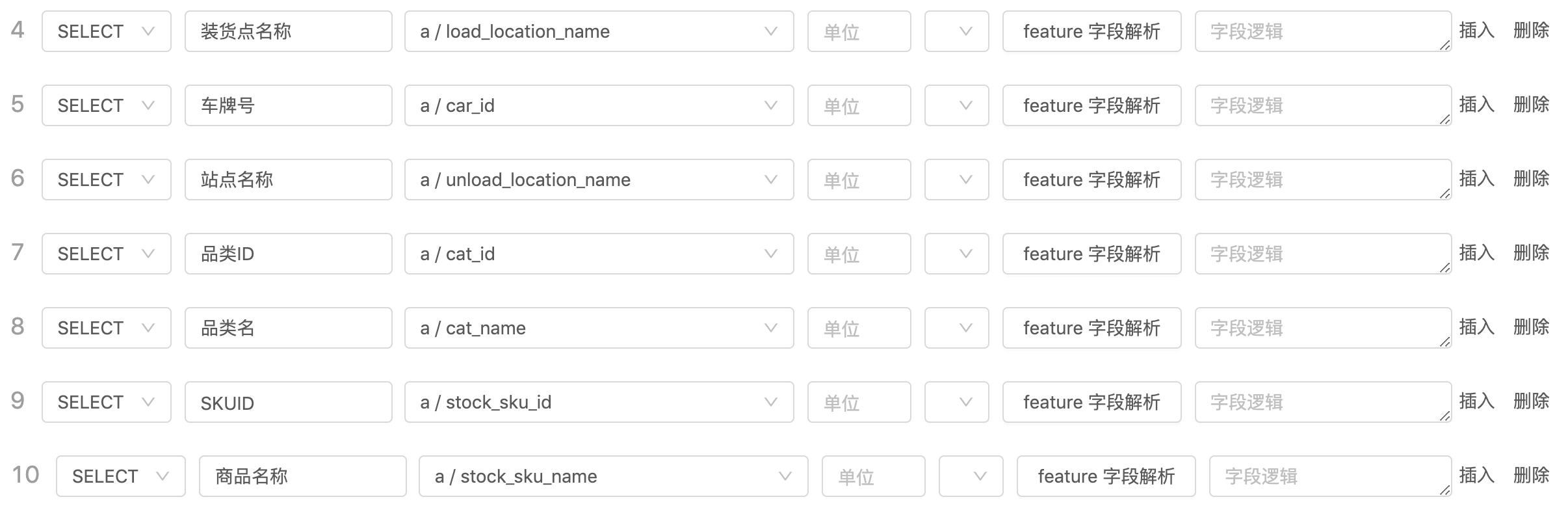Focus the 品类ID name input
Screen dimensions: 1568x523
288,254
